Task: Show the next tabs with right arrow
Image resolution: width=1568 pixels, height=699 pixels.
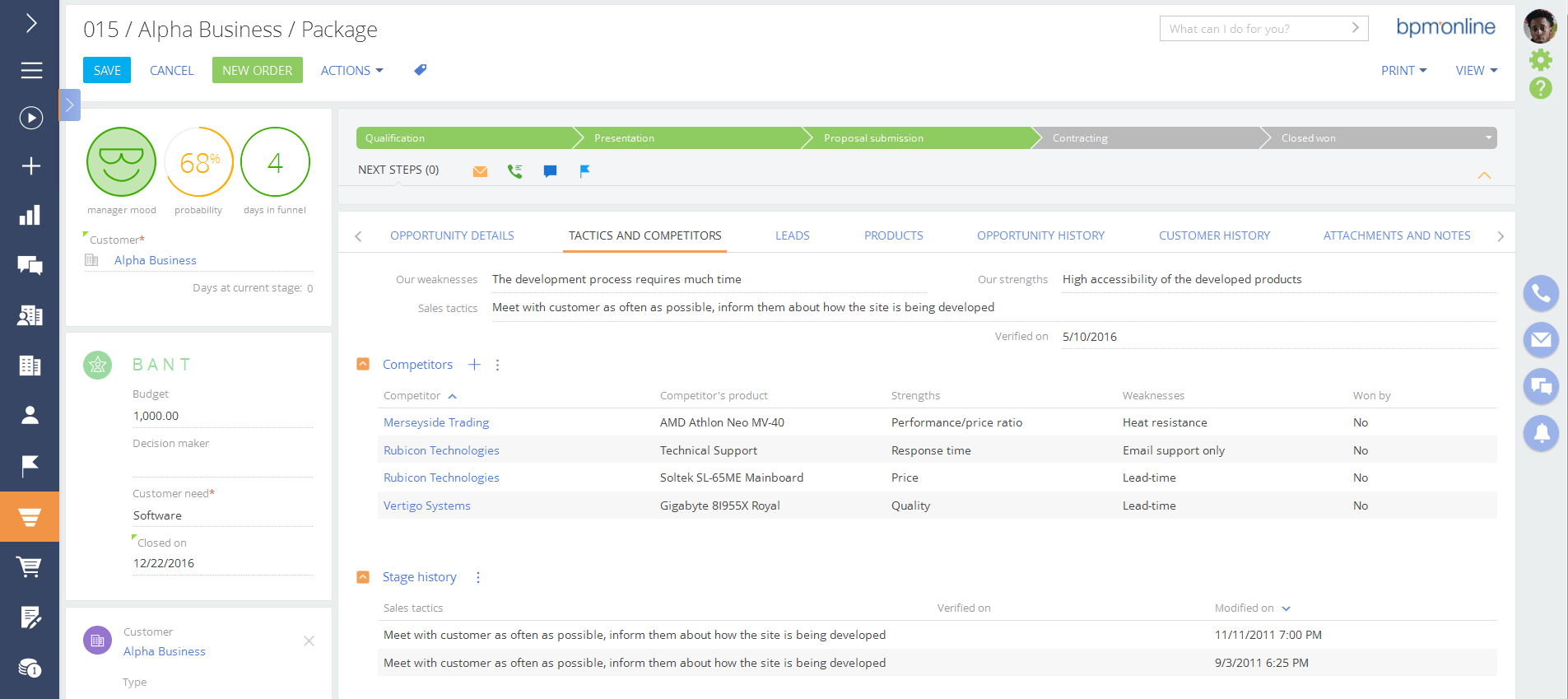Action: point(1501,236)
